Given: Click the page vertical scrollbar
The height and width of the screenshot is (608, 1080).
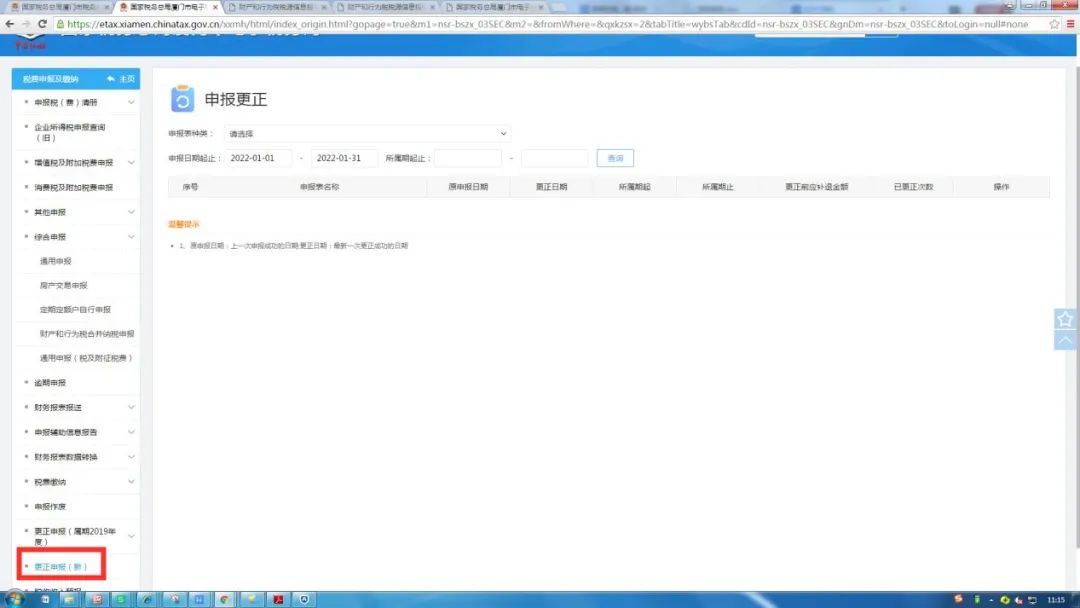Looking at the screenshot, I should click(x=1076, y=310).
